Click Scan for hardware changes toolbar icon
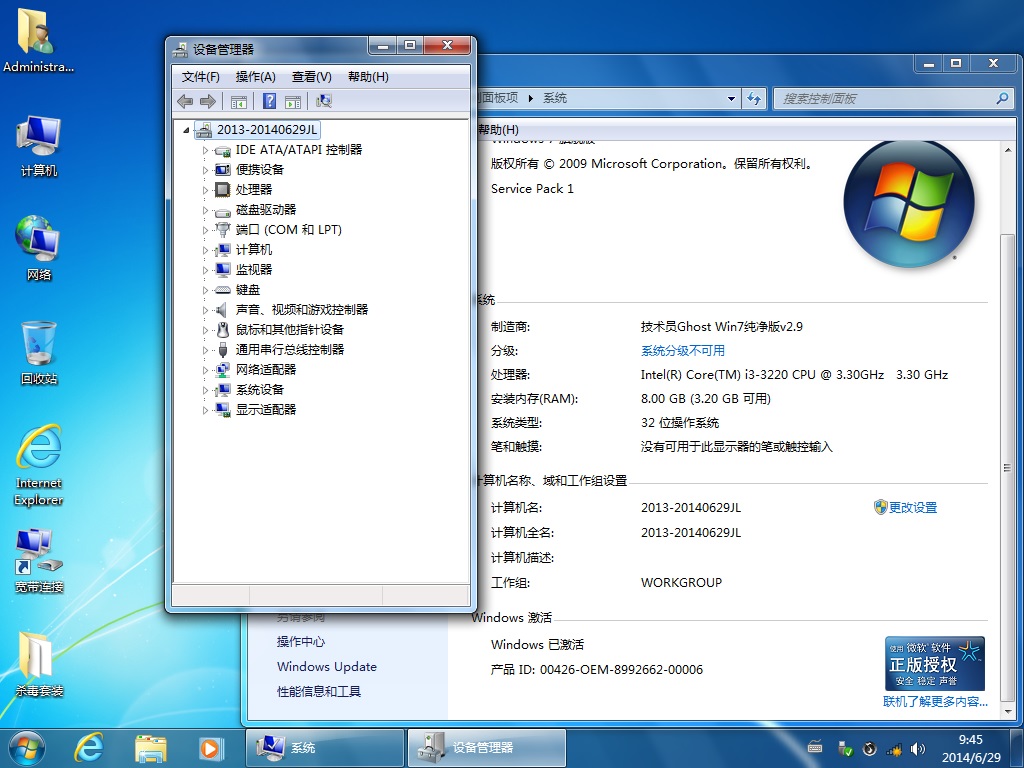 (324, 101)
